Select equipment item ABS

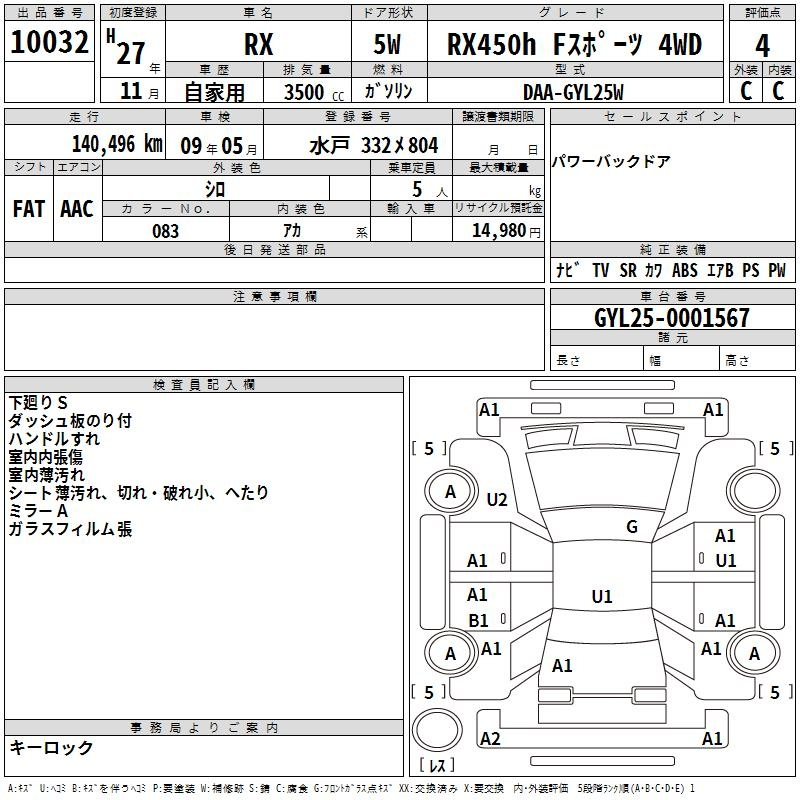pyautogui.click(x=685, y=270)
